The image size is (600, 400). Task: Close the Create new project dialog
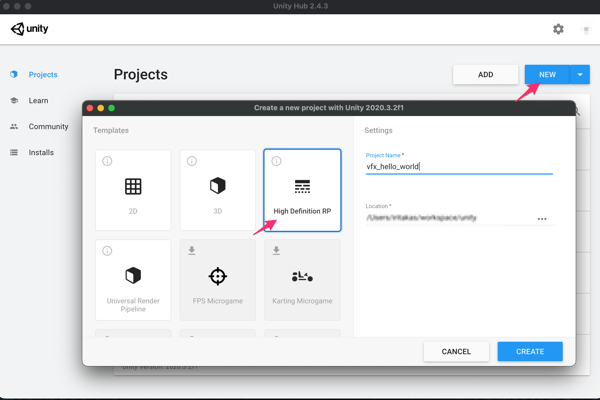click(x=90, y=108)
